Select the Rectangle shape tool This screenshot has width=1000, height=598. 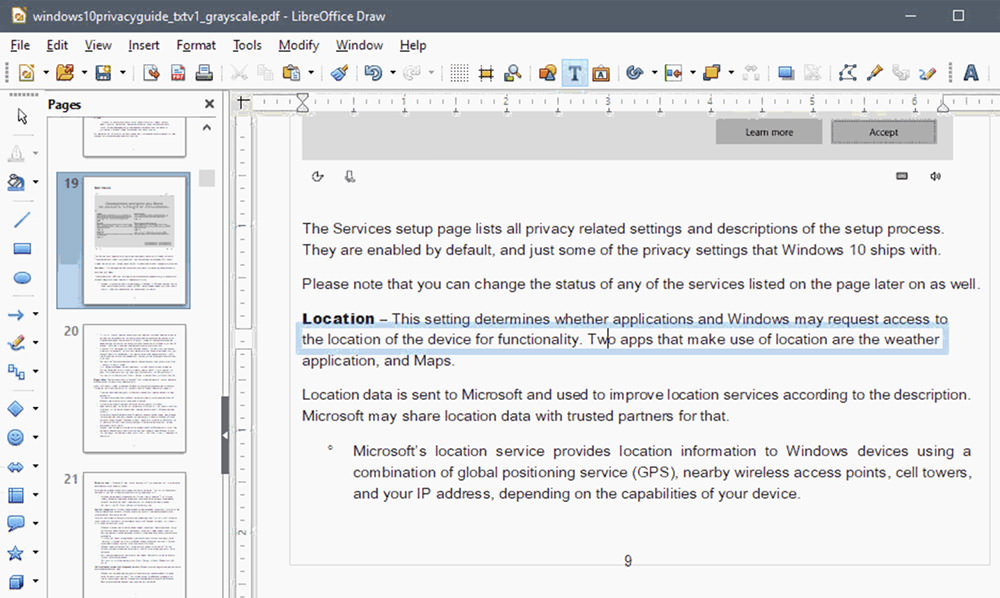click(22, 249)
